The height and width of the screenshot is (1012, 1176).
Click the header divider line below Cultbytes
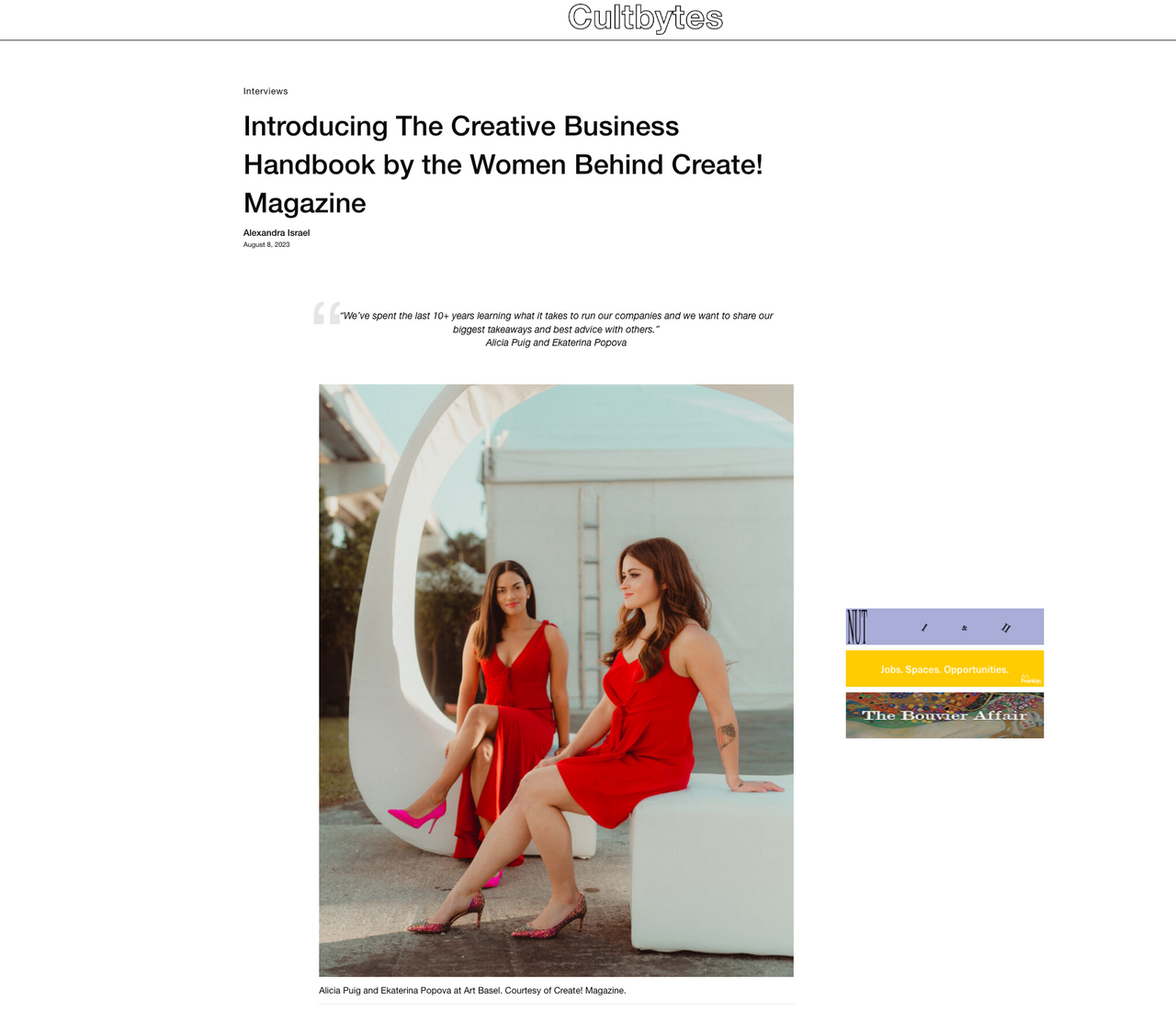tap(588, 39)
